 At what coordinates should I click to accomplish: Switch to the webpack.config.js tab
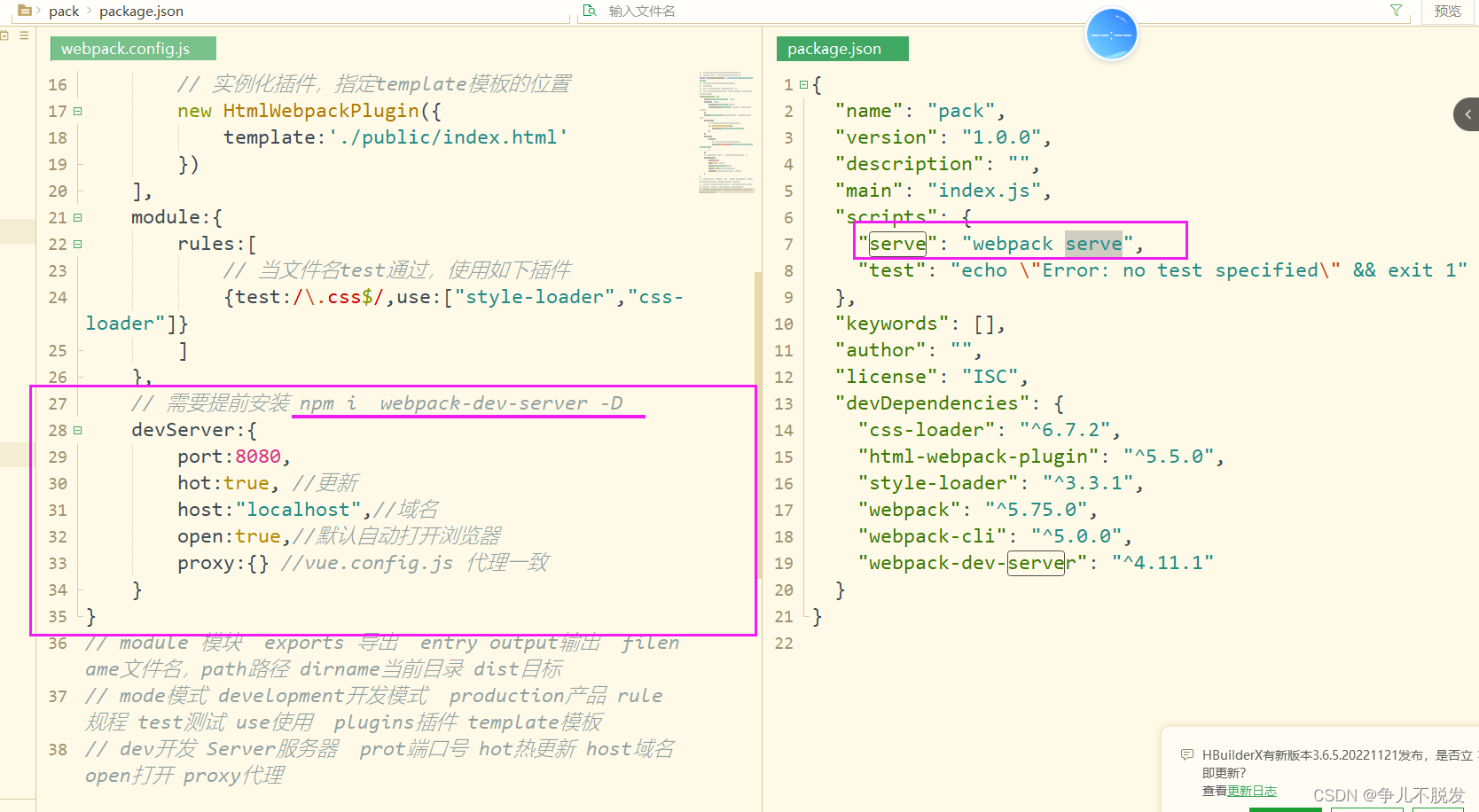[x=133, y=49]
